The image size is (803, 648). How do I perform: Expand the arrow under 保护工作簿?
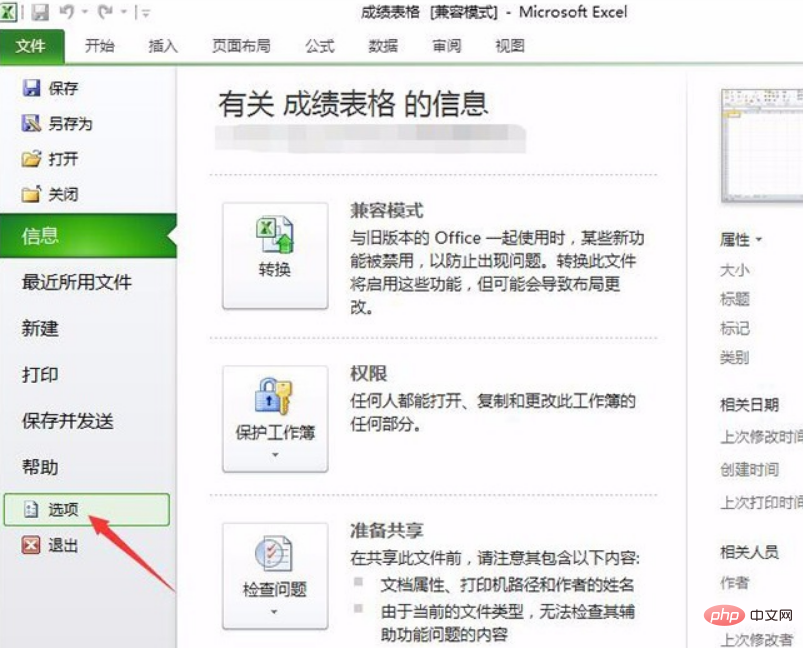[275, 454]
